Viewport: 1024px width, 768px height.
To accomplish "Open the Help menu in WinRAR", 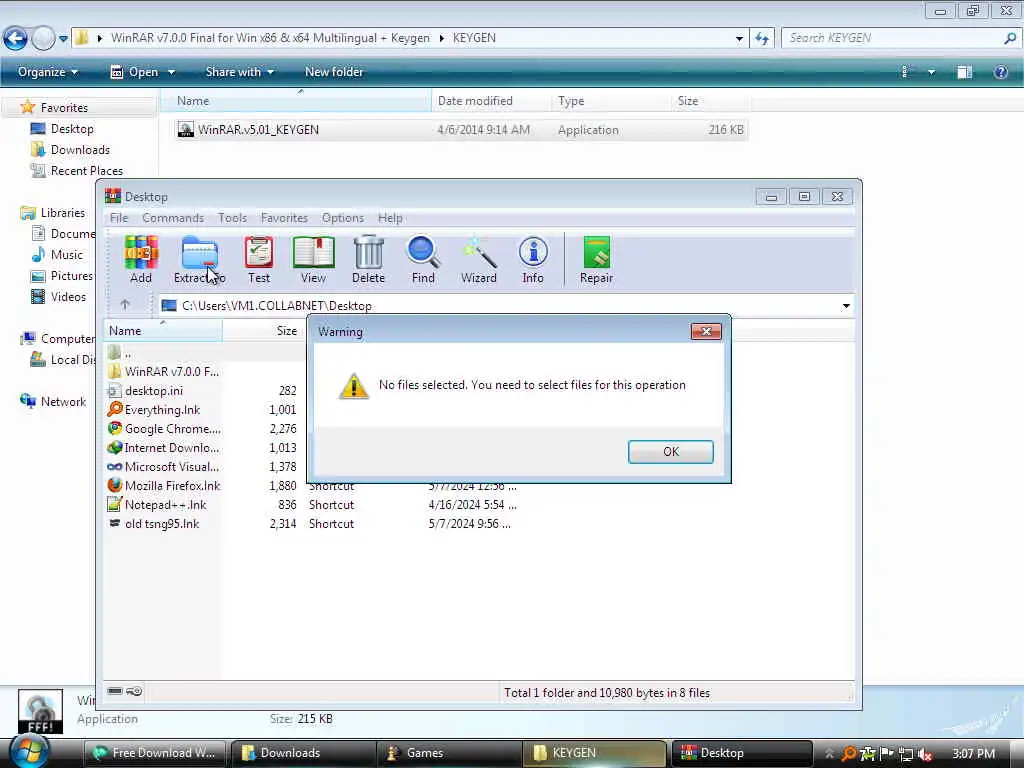I will pyautogui.click(x=391, y=218).
